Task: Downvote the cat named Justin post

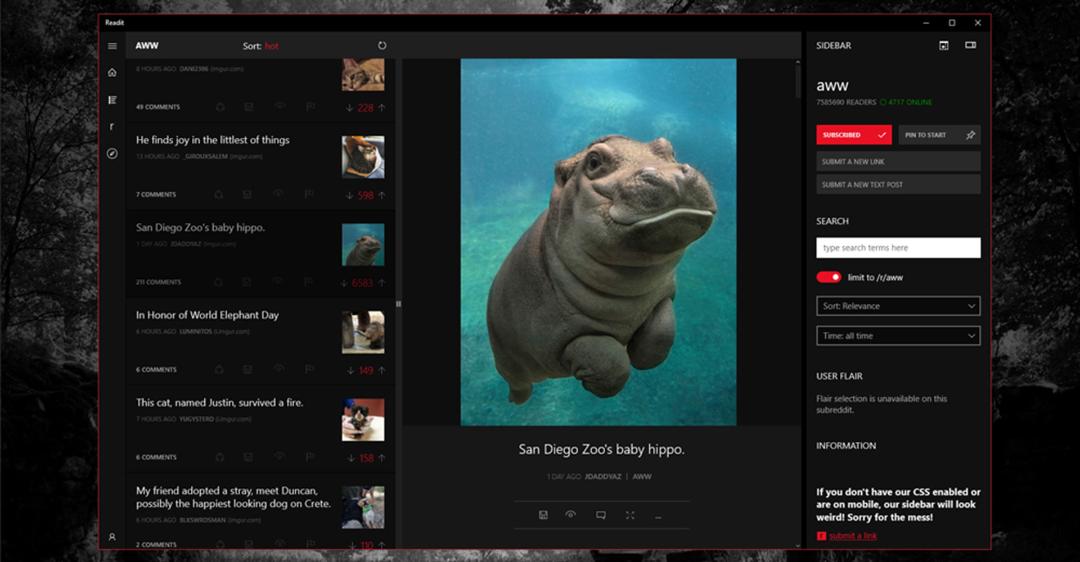Action: pos(351,458)
